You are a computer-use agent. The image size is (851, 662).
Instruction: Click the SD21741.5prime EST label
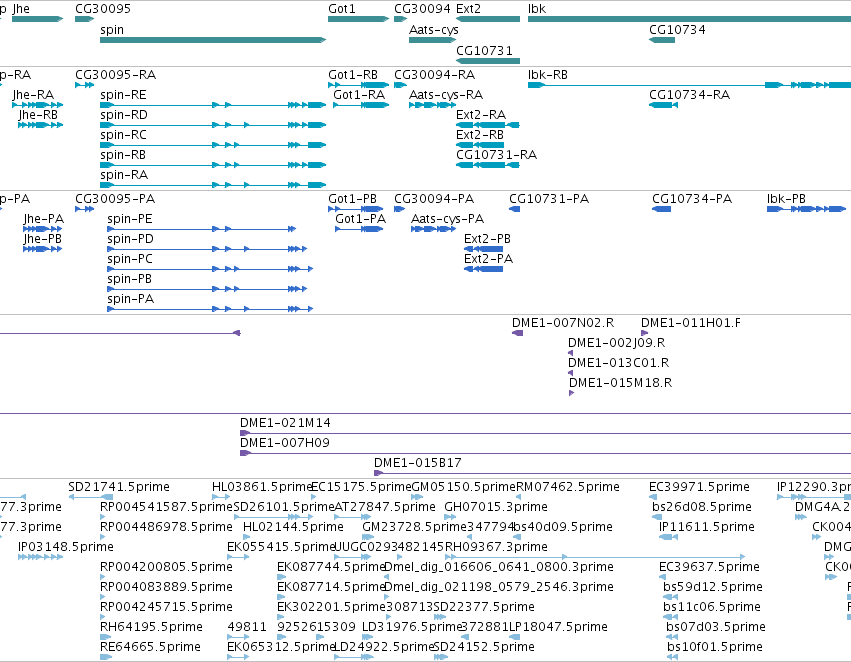coord(119,487)
